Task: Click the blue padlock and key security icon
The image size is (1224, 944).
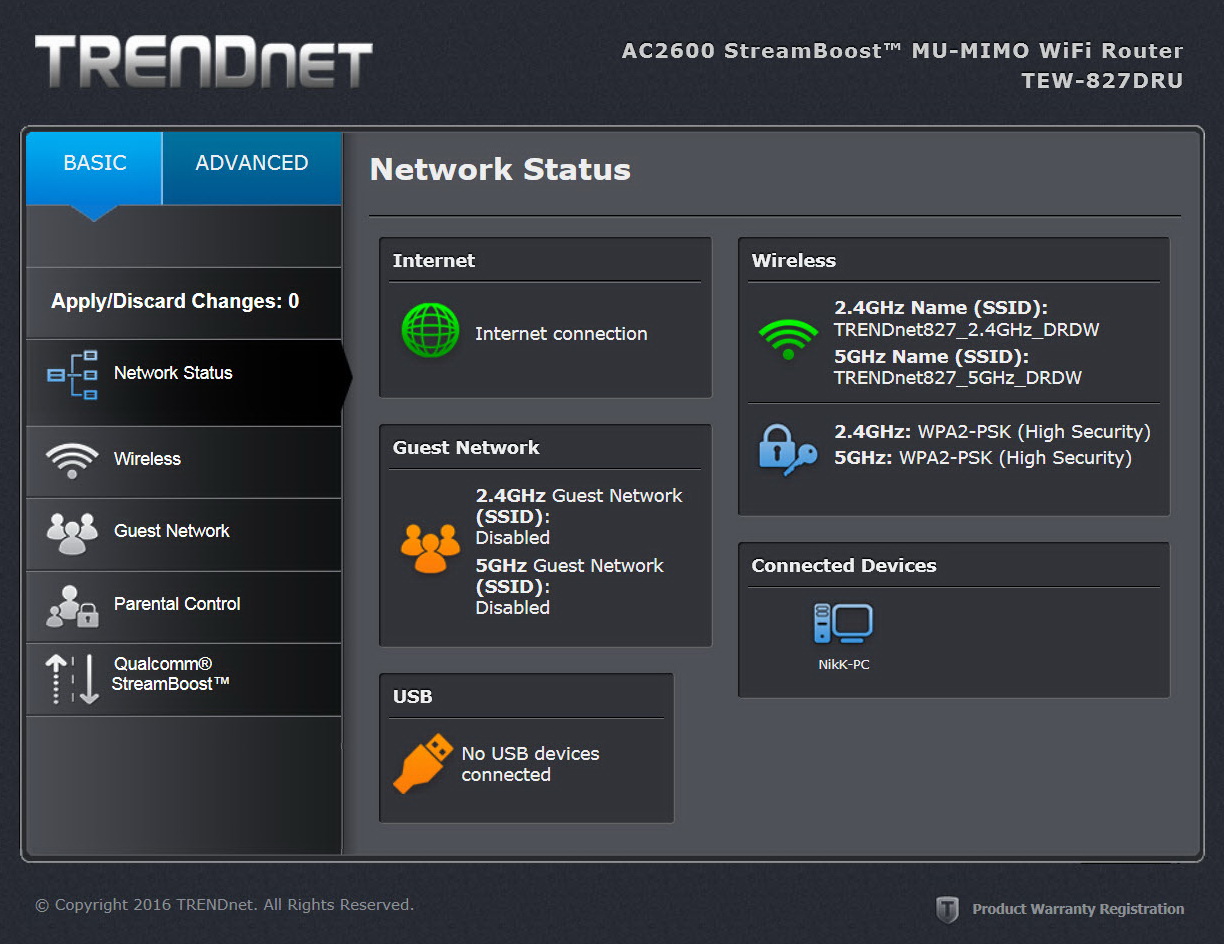Action: tap(787, 449)
